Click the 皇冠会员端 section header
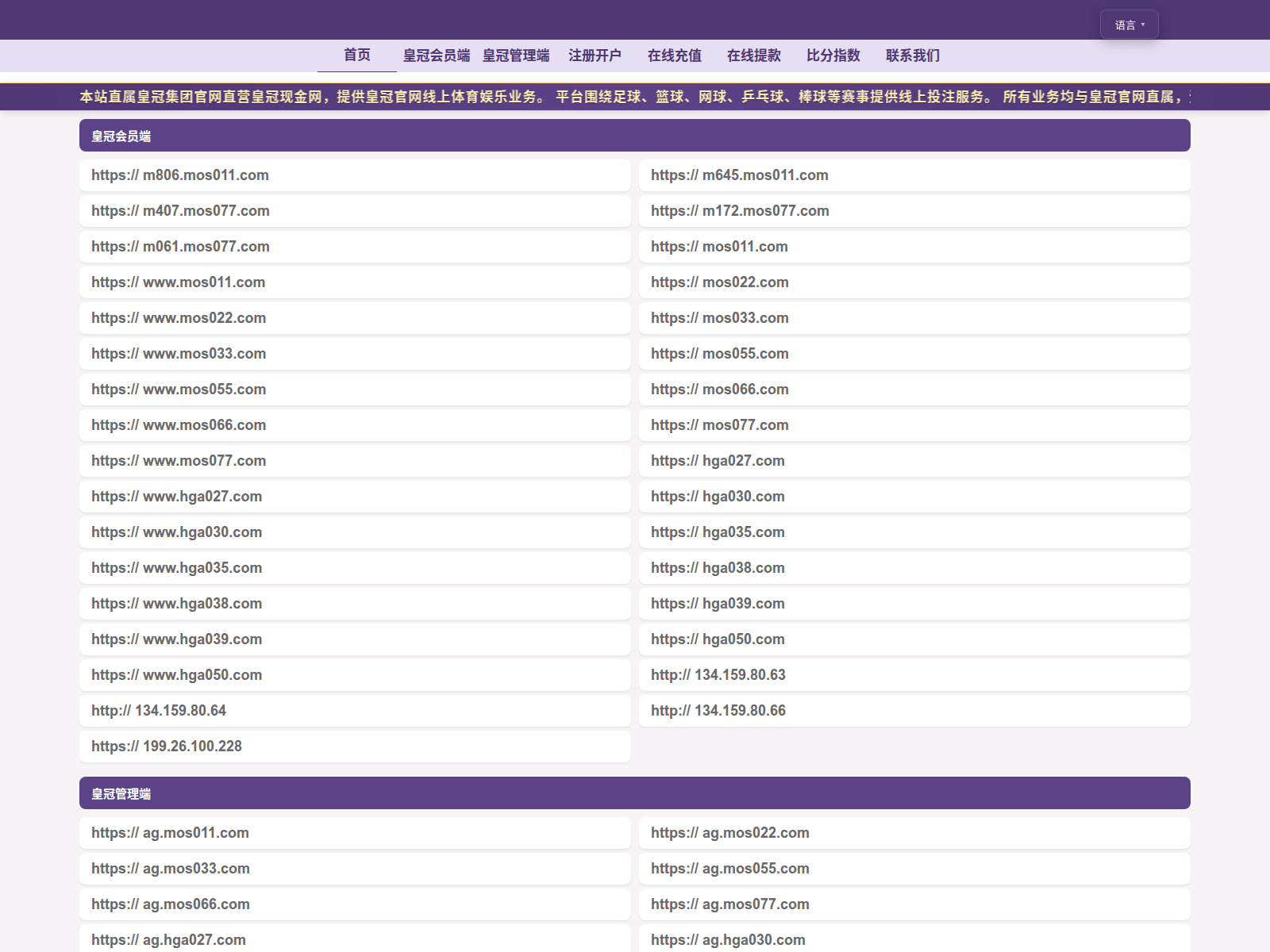The height and width of the screenshot is (952, 1270). (635, 136)
